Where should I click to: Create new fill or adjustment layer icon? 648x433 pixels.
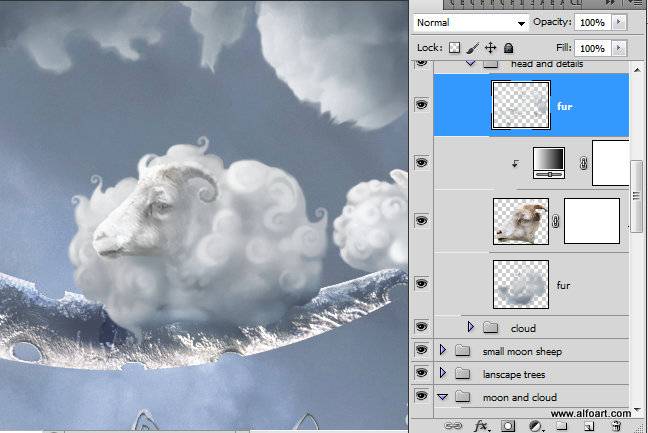pyautogui.click(x=536, y=426)
